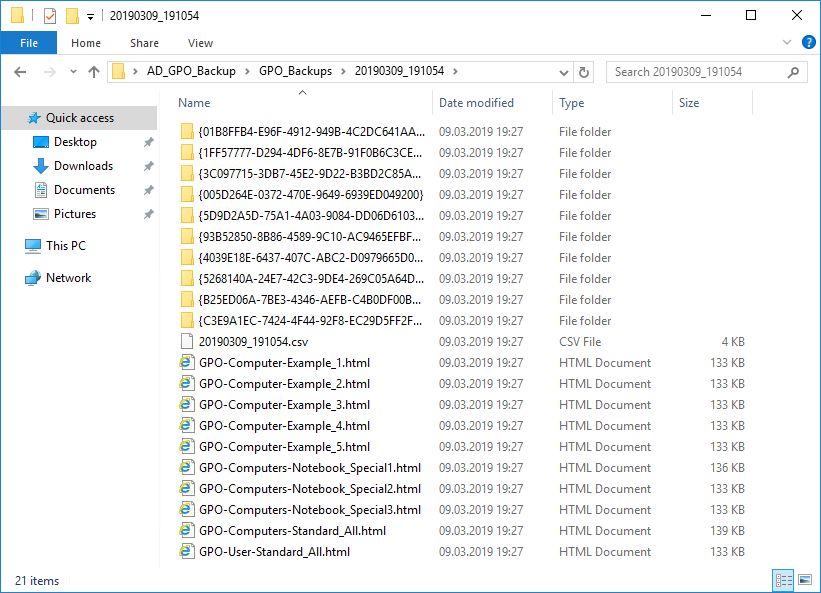Select GPO-Computers-Notebook_Special2.html file
The width and height of the screenshot is (821, 593).
[x=310, y=488]
